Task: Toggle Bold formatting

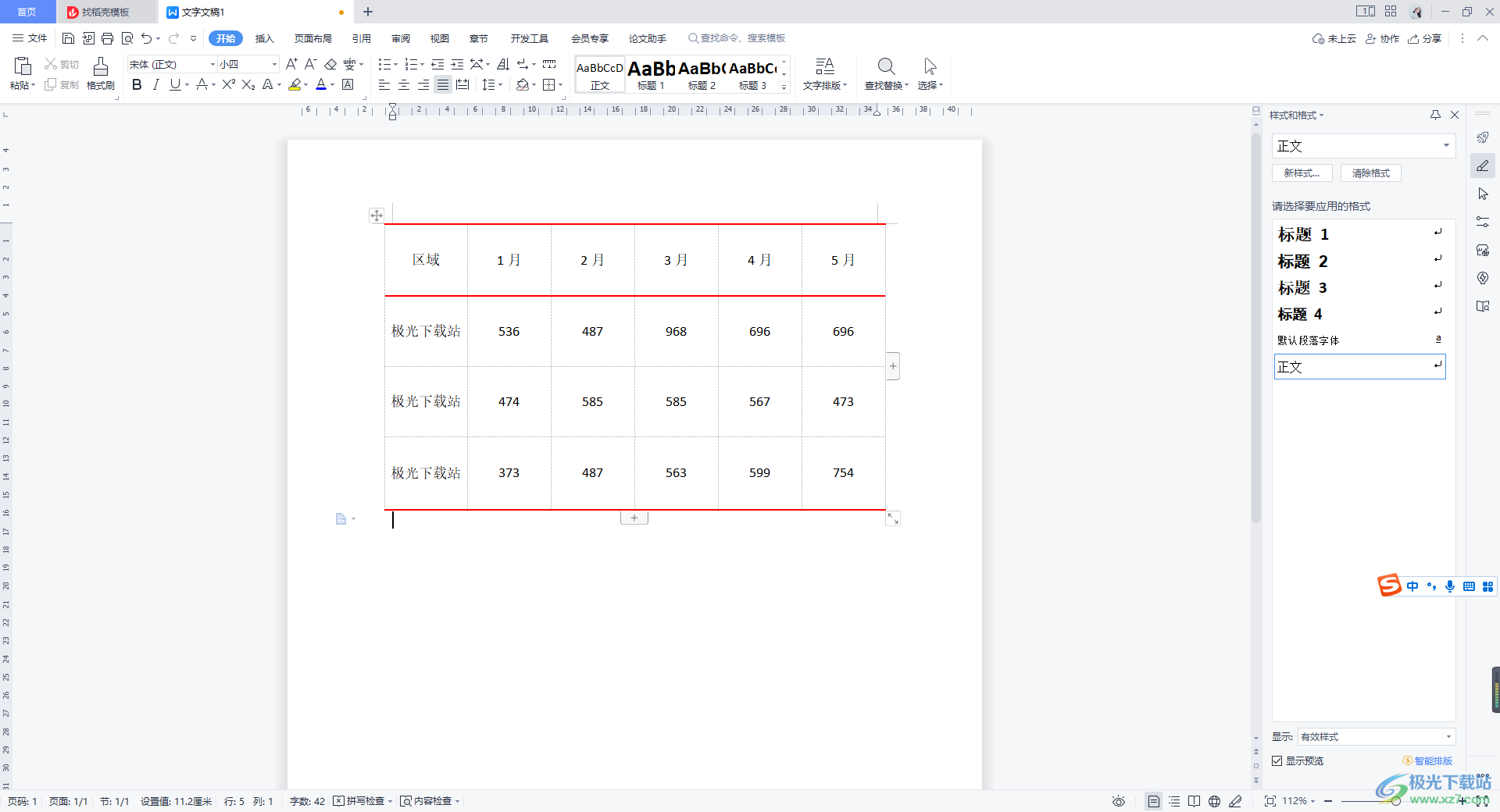Action: 137,84
